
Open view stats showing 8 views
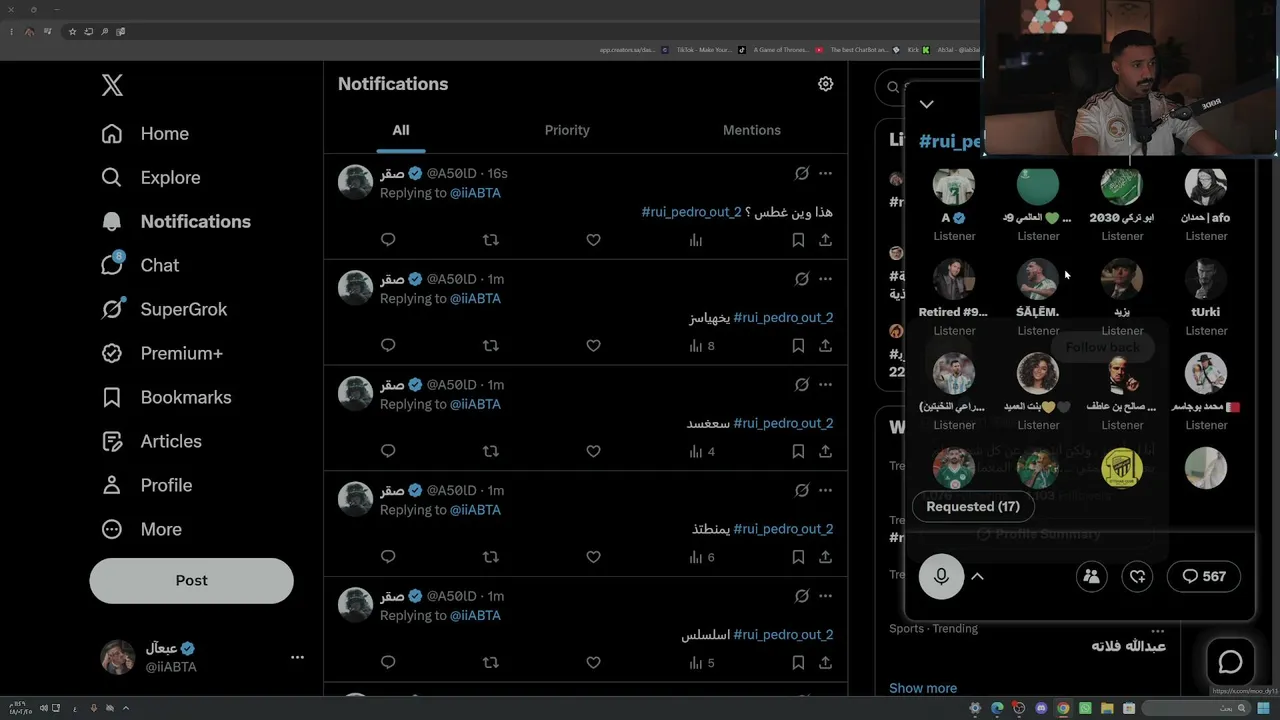[x=701, y=346]
